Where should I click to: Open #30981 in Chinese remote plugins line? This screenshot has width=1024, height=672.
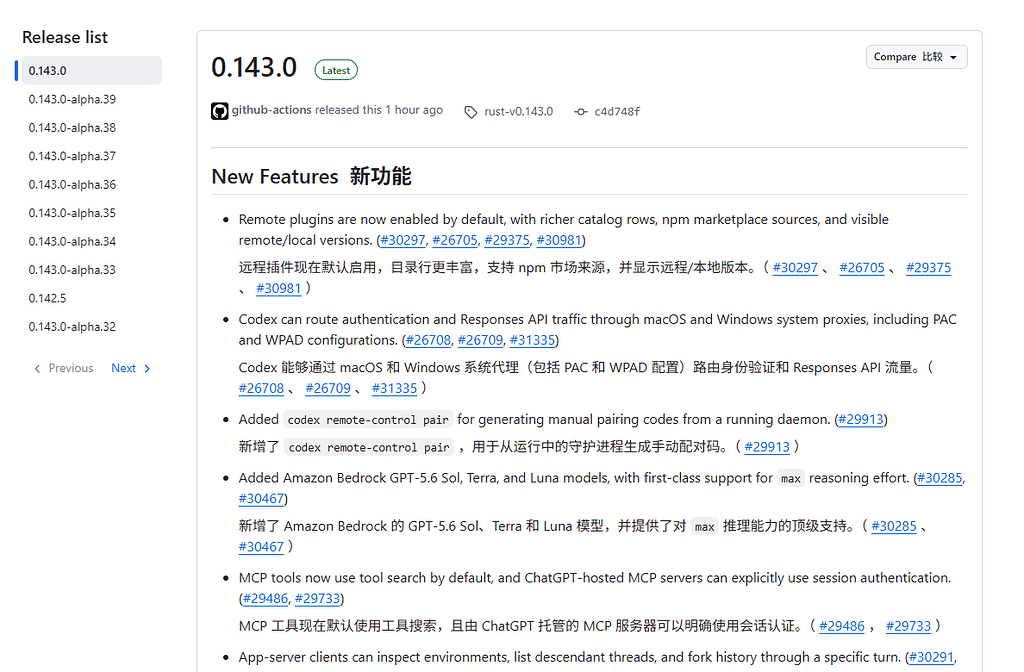tap(278, 289)
